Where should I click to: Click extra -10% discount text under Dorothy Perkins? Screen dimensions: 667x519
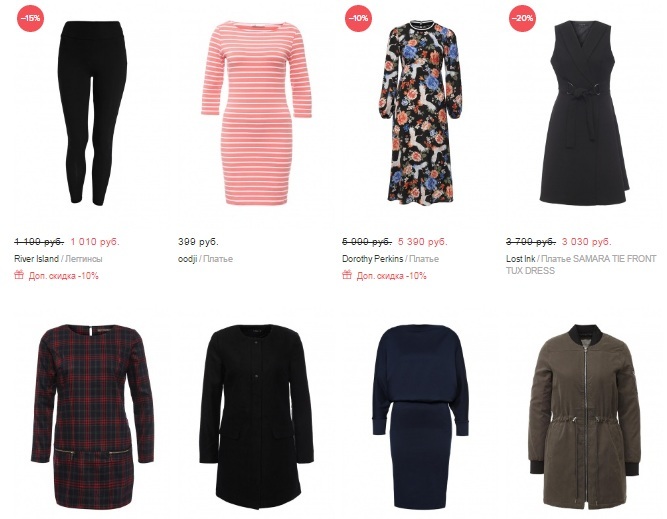point(391,276)
